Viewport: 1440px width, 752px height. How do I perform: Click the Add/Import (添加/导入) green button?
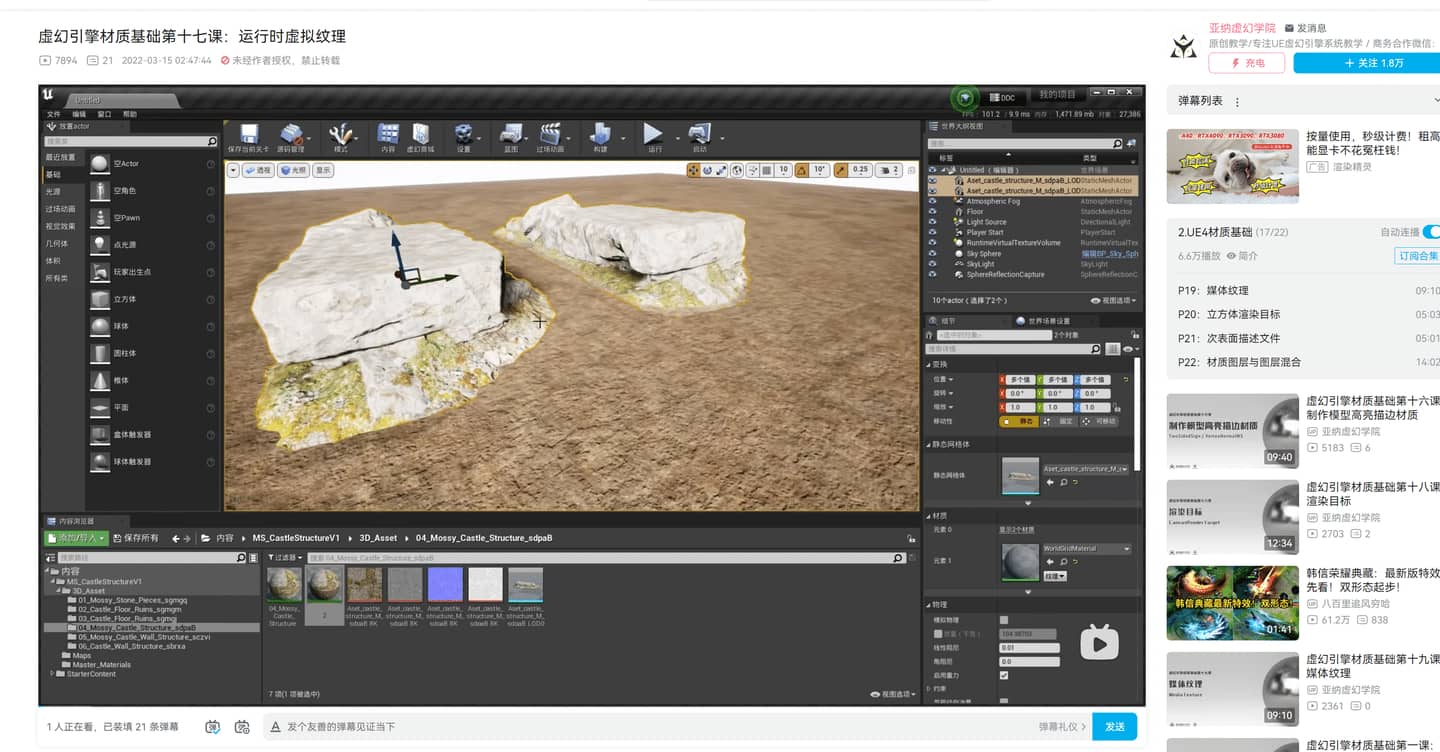75,538
